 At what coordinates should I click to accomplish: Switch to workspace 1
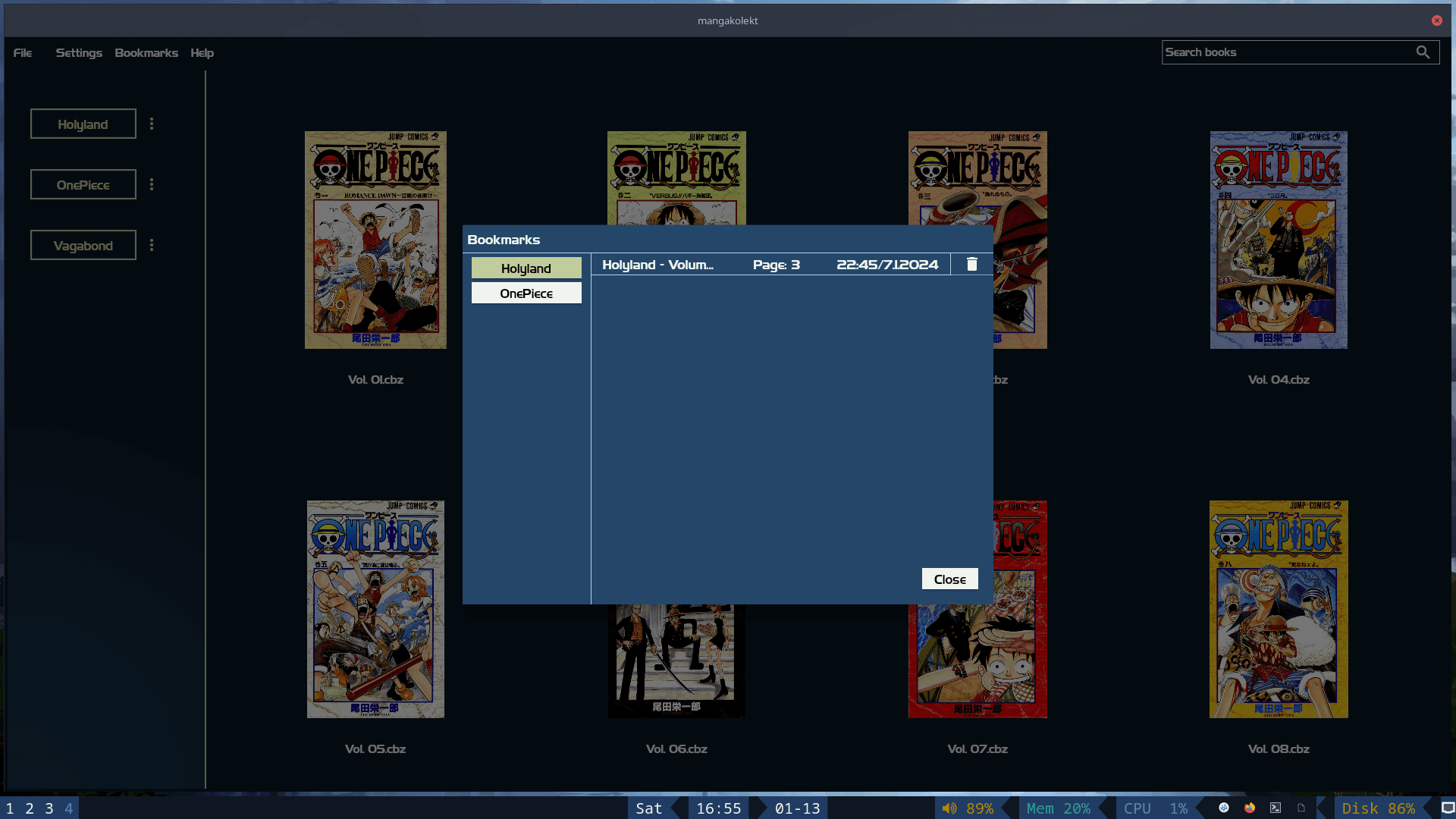click(10, 808)
